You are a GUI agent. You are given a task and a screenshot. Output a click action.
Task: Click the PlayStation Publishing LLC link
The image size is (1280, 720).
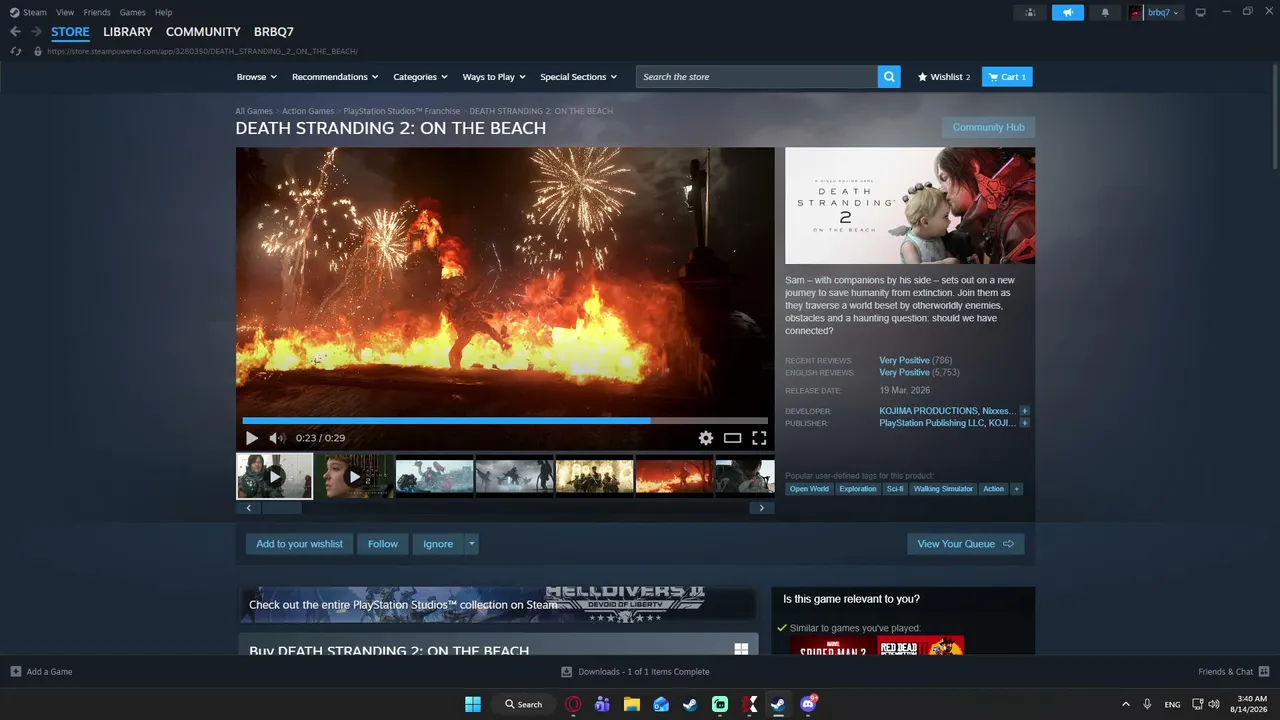(x=932, y=423)
